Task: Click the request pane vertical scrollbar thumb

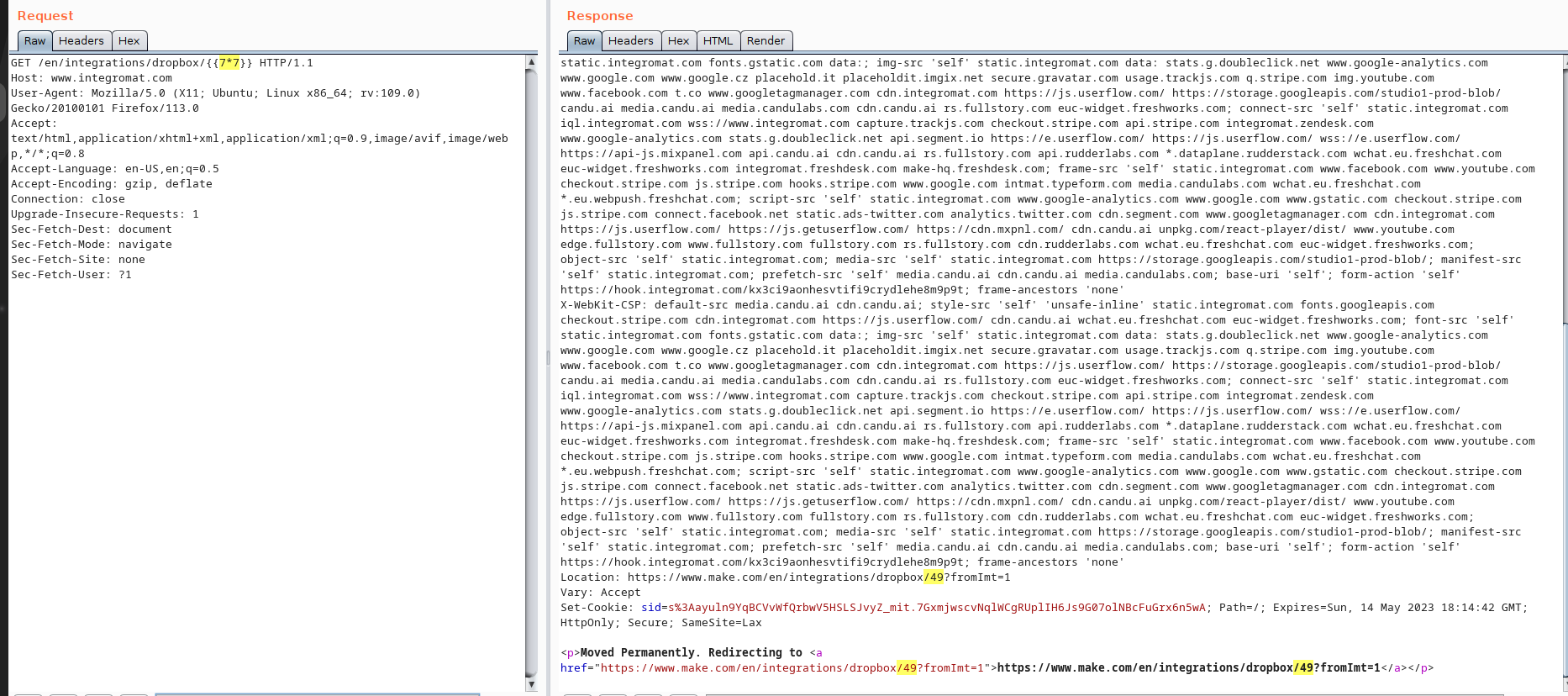Action: click(531, 370)
